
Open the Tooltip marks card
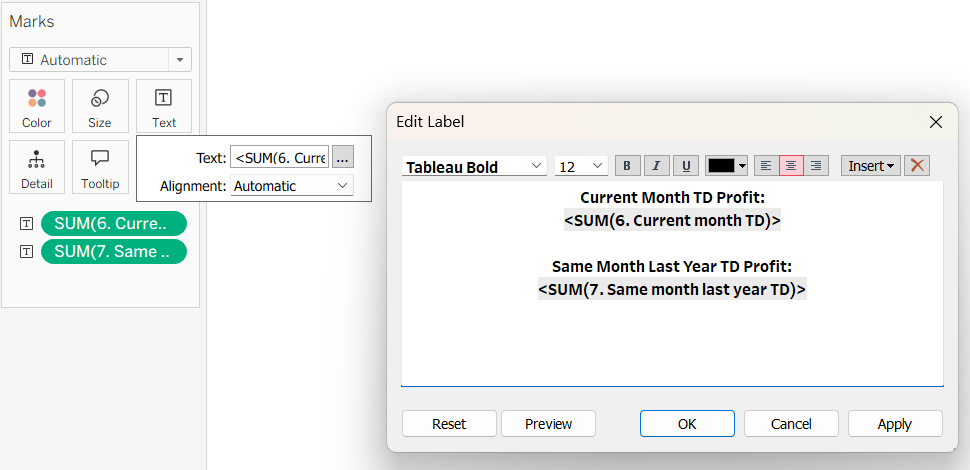point(100,167)
